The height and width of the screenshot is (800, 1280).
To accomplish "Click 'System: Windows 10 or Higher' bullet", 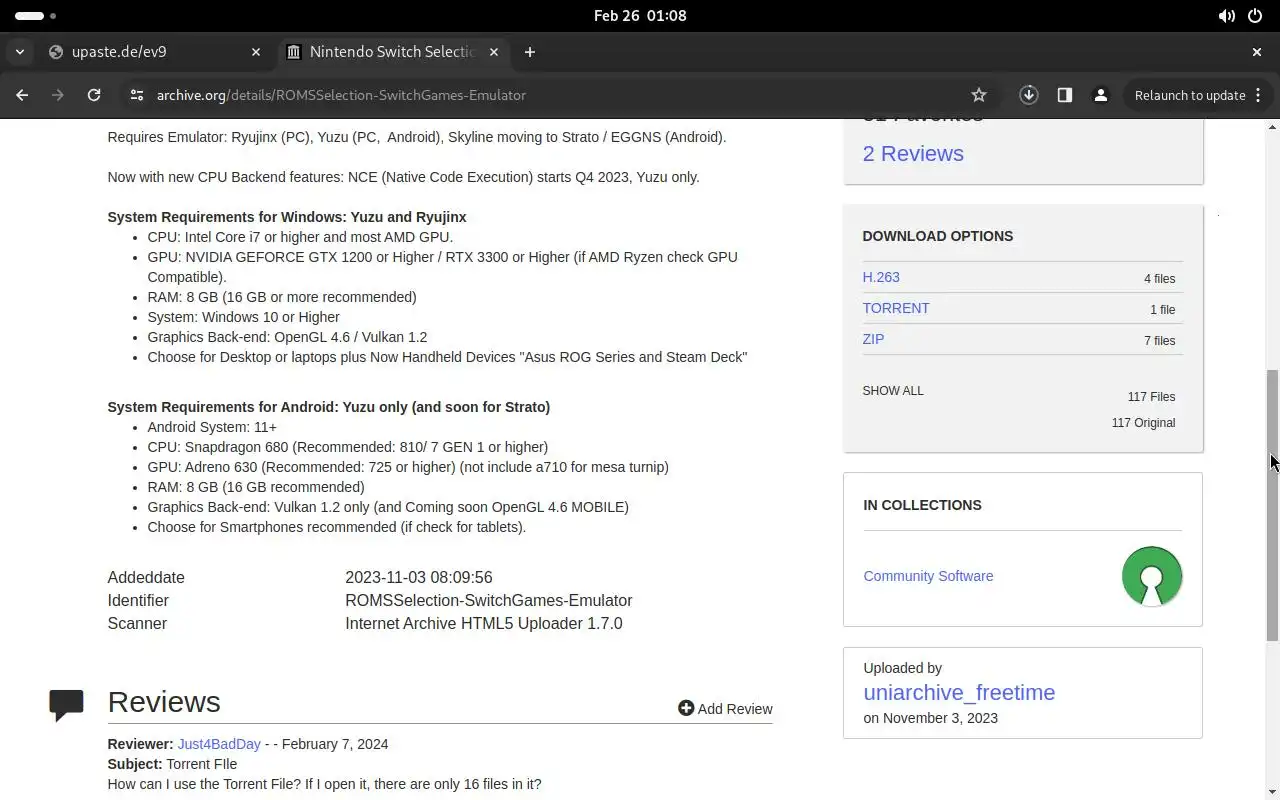I will point(243,317).
